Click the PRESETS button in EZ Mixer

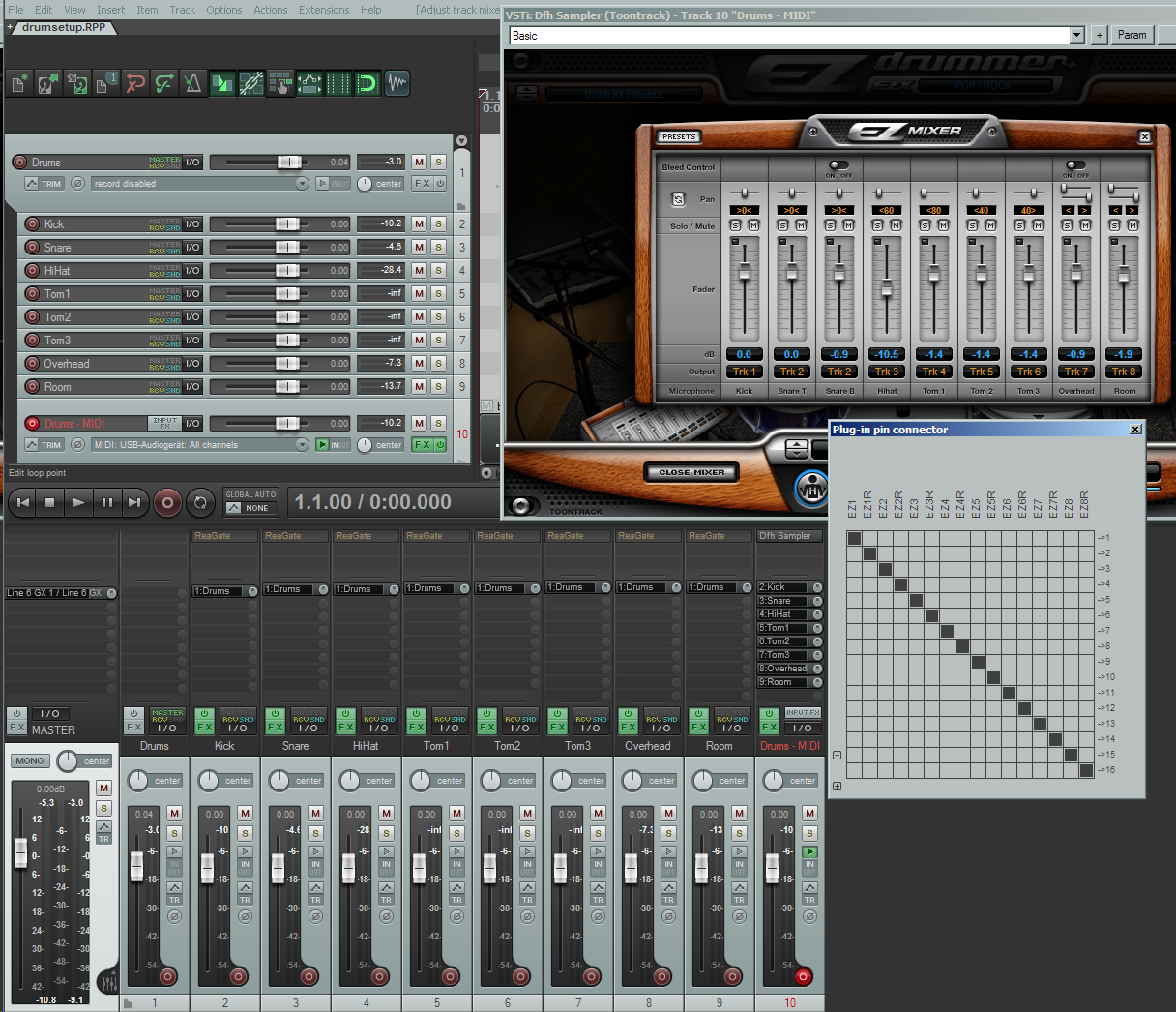pyautogui.click(x=679, y=136)
